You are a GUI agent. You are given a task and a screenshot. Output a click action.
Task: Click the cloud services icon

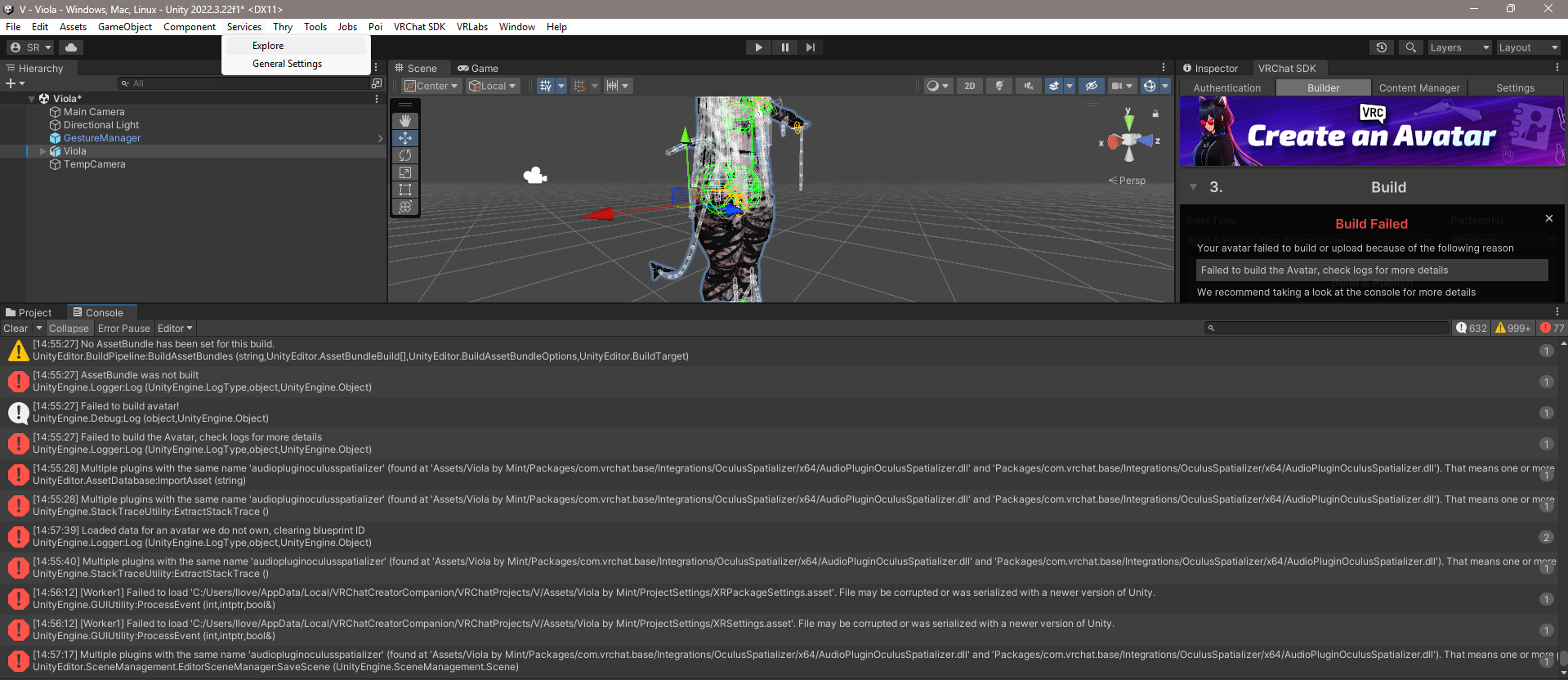71,47
